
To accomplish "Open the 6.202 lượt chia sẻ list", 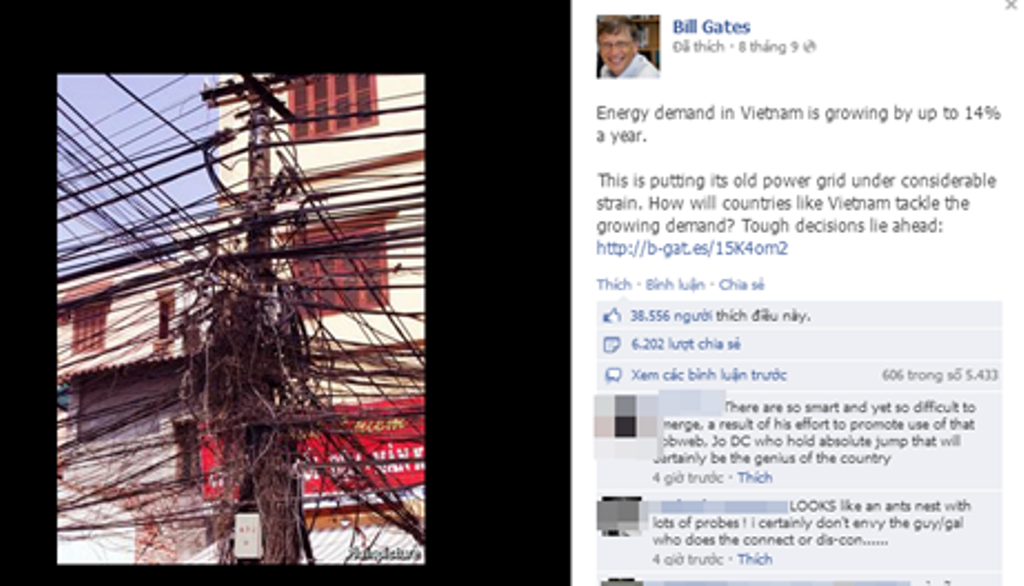I will click(686, 344).
